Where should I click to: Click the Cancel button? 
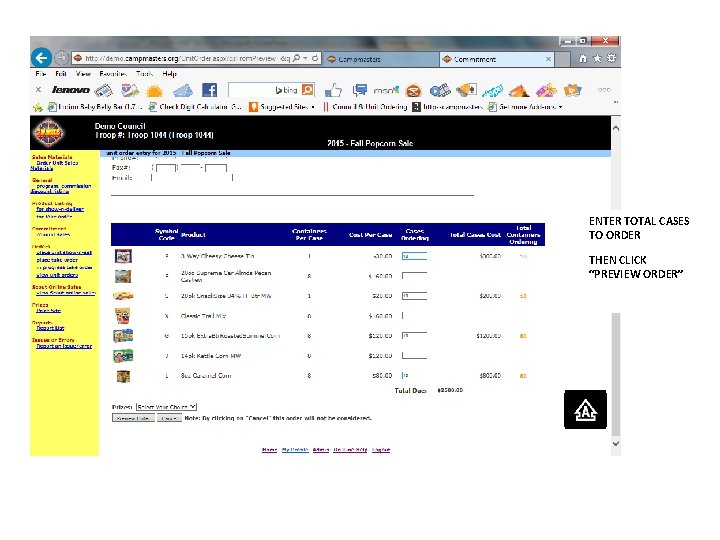click(x=169, y=418)
